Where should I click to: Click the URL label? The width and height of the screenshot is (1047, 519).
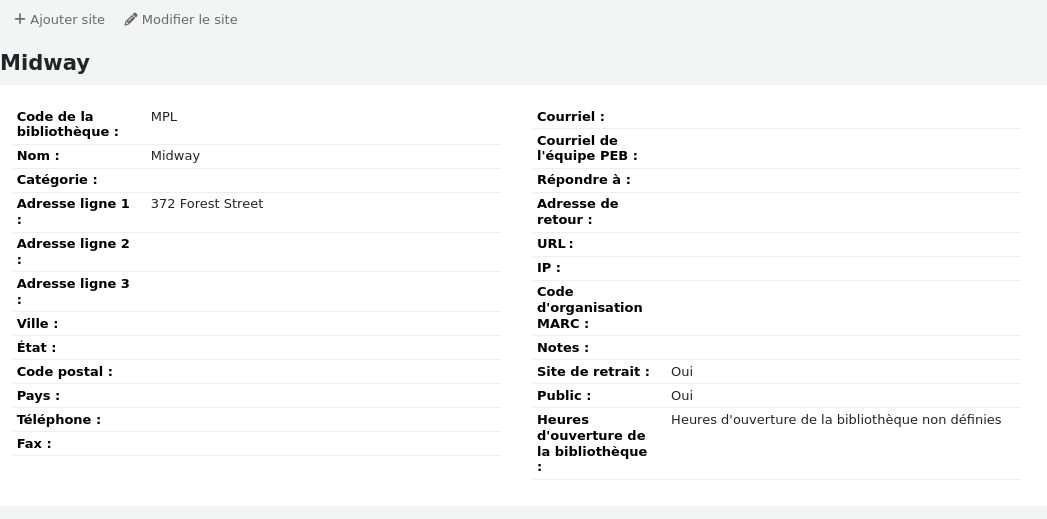click(555, 244)
